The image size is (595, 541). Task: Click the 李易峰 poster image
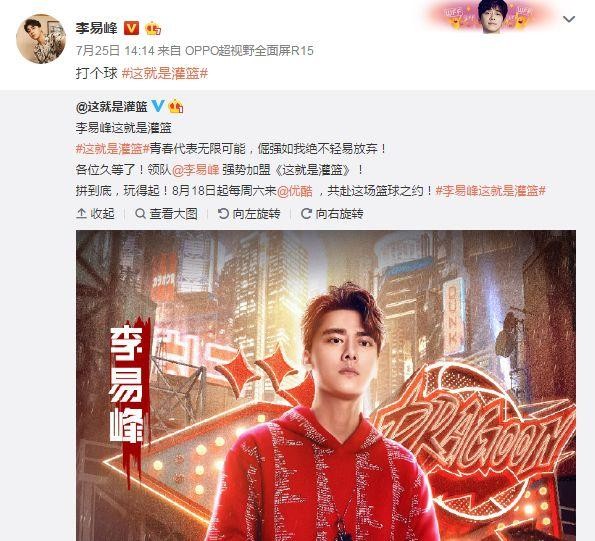coord(326,385)
